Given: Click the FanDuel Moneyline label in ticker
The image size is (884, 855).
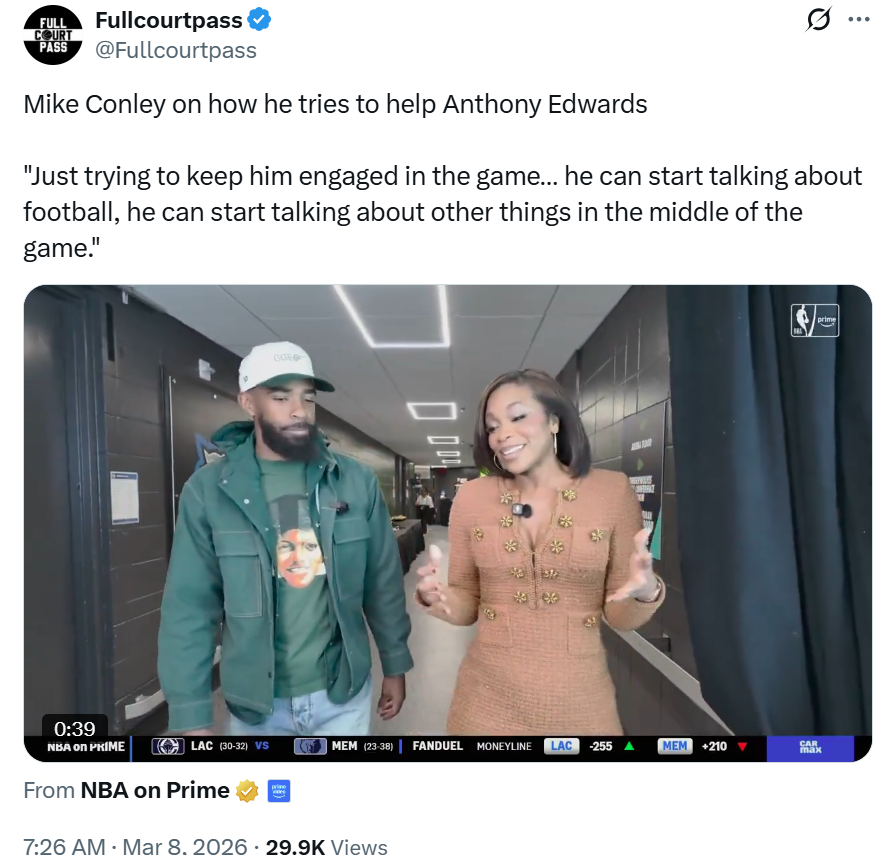Looking at the screenshot, I should [472, 746].
